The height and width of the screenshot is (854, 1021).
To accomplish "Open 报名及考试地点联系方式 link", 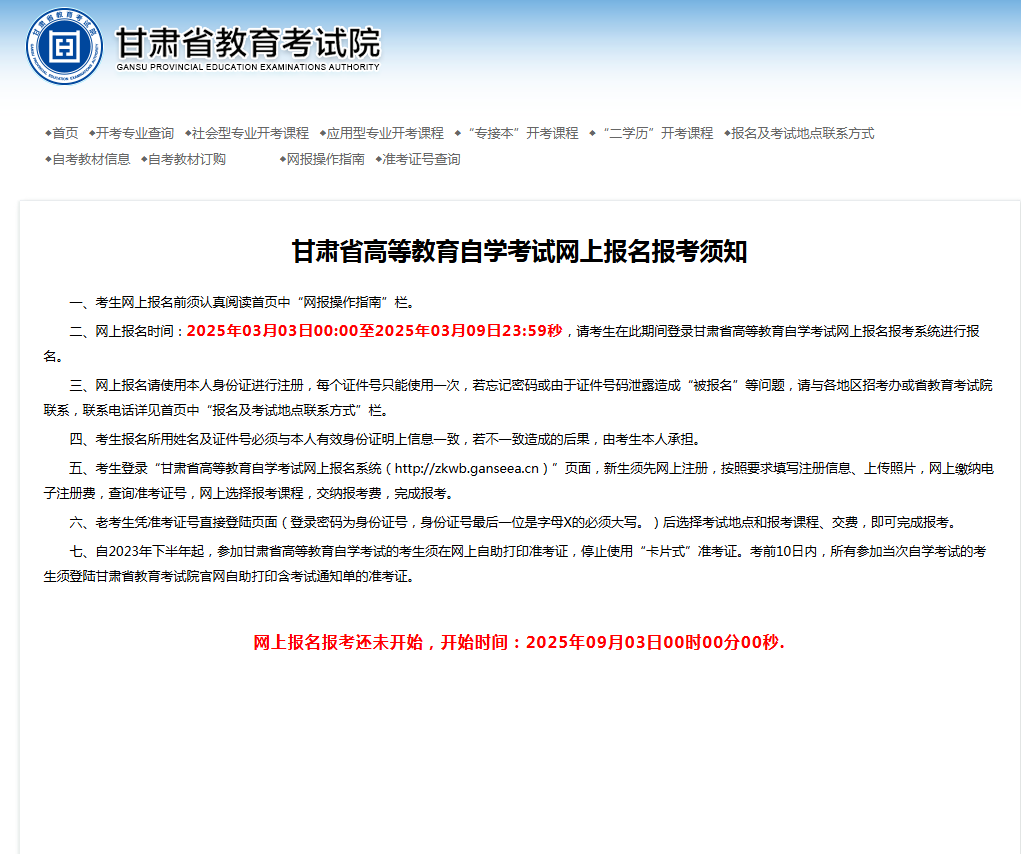I will point(802,133).
